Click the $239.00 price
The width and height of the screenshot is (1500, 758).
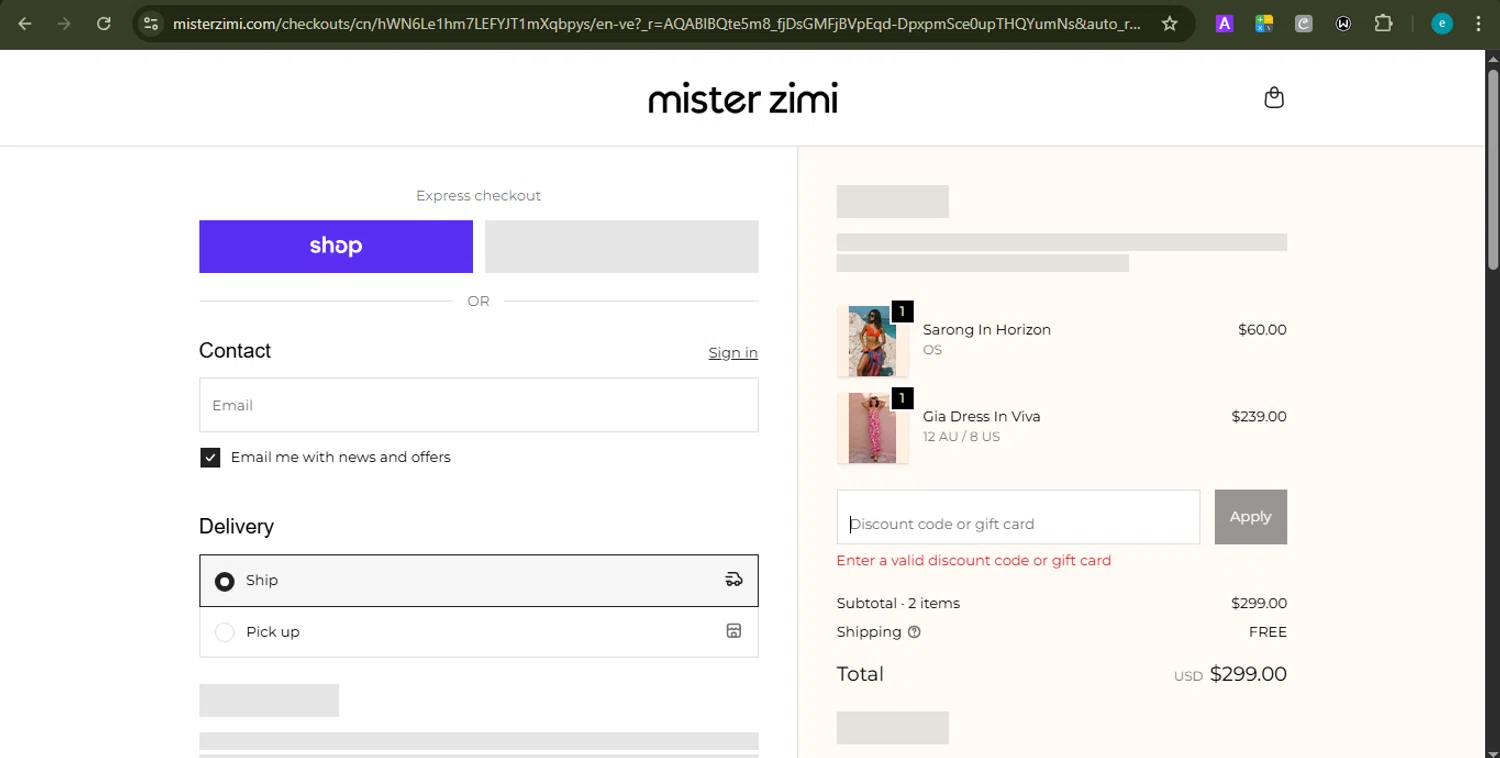click(1259, 416)
